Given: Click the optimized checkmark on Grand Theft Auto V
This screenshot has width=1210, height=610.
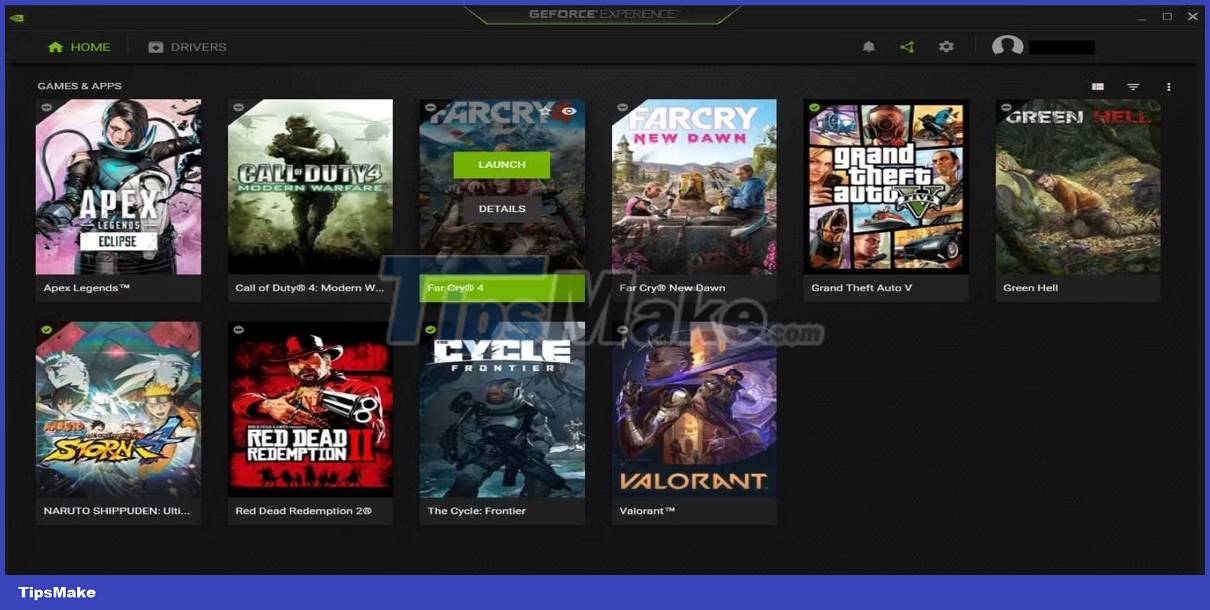Looking at the screenshot, I should [x=813, y=107].
